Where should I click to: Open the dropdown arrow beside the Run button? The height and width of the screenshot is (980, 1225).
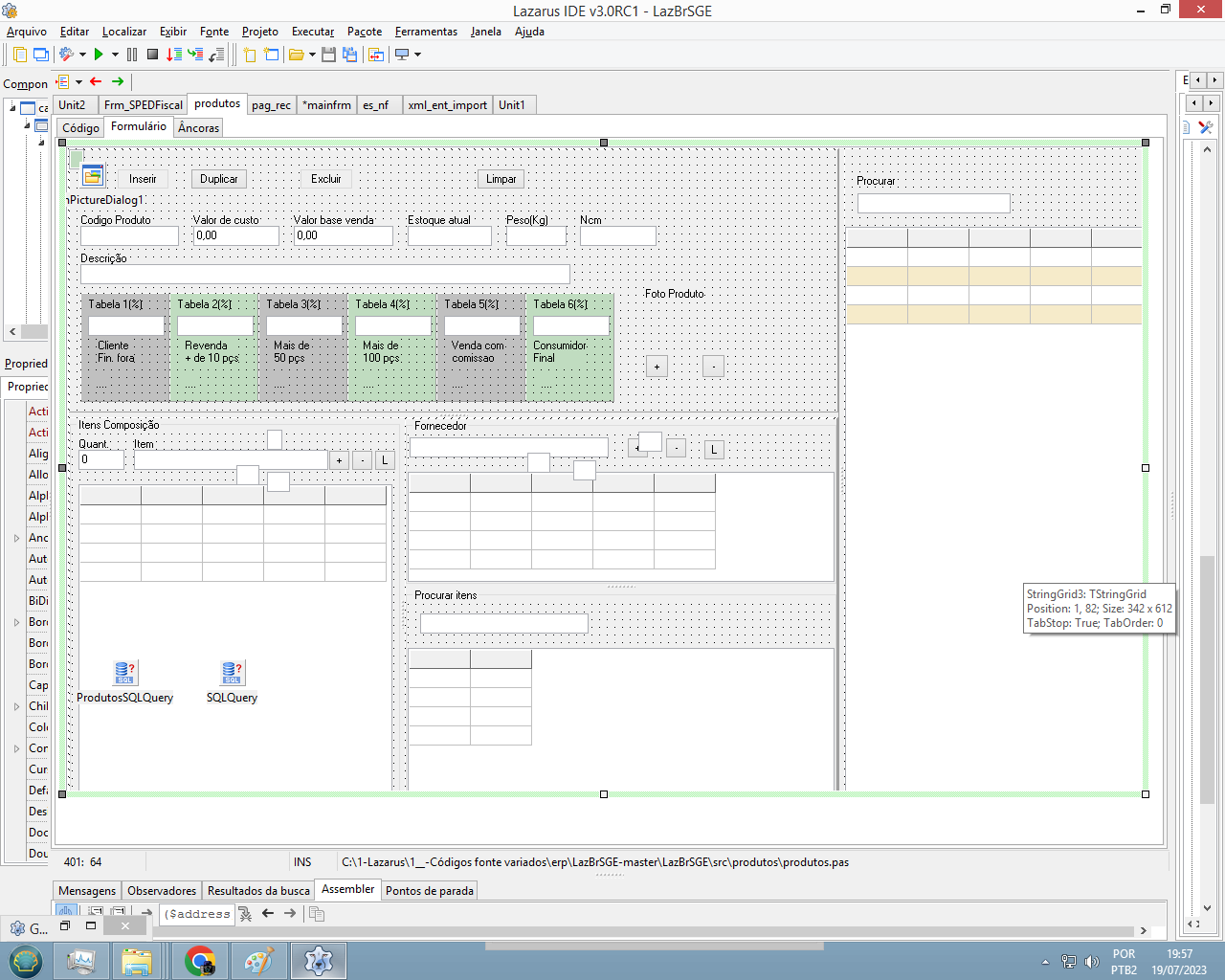pyautogui.click(x=115, y=55)
